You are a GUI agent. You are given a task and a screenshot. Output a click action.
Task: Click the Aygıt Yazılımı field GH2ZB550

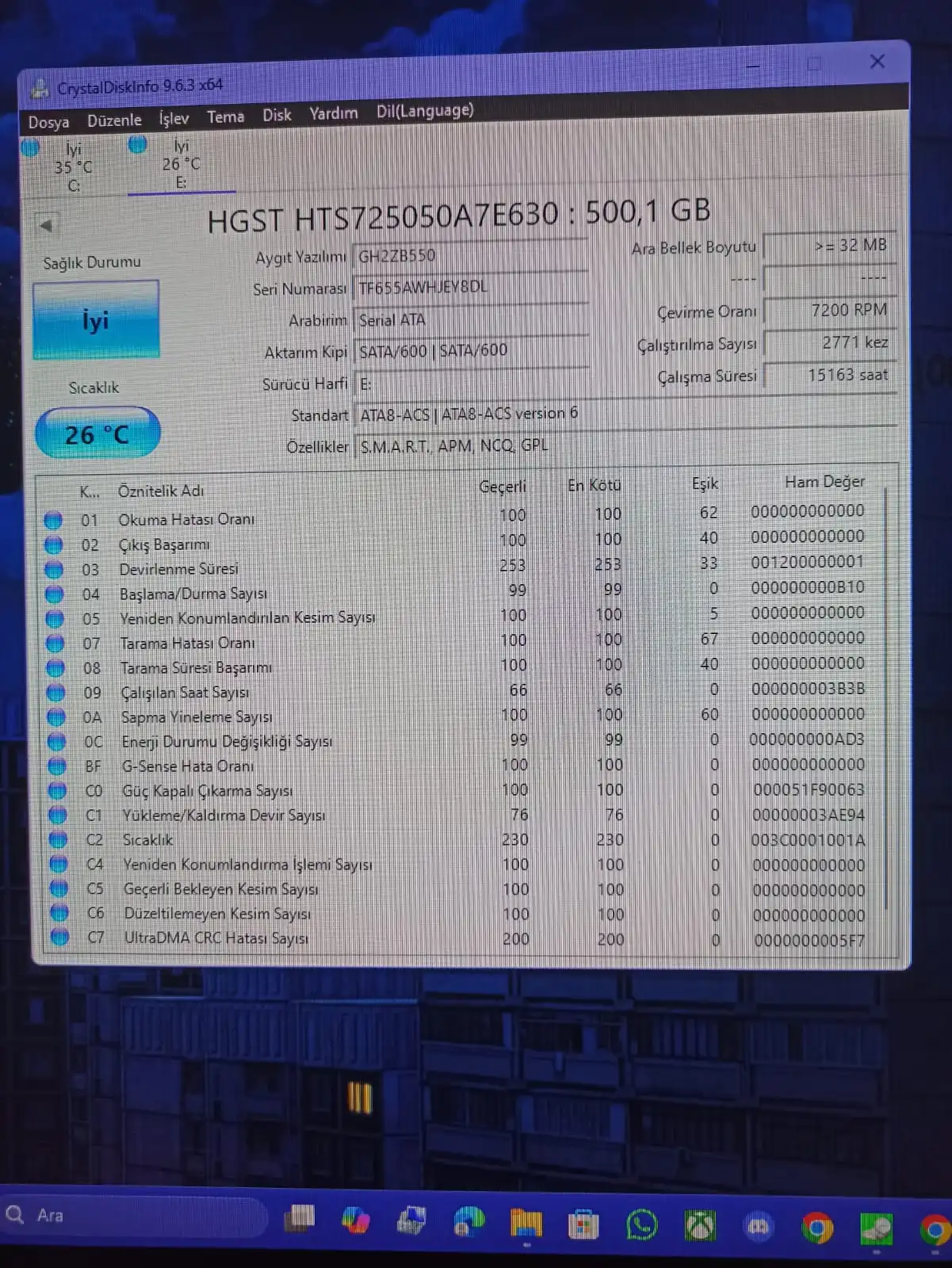[470, 255]
